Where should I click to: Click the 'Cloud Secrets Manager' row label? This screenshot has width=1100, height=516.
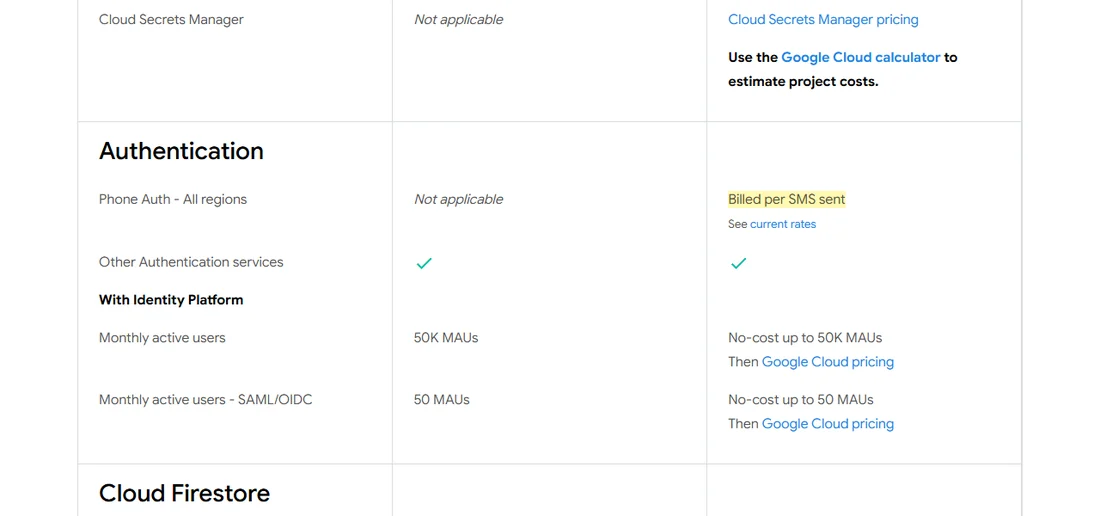(171, 20)
